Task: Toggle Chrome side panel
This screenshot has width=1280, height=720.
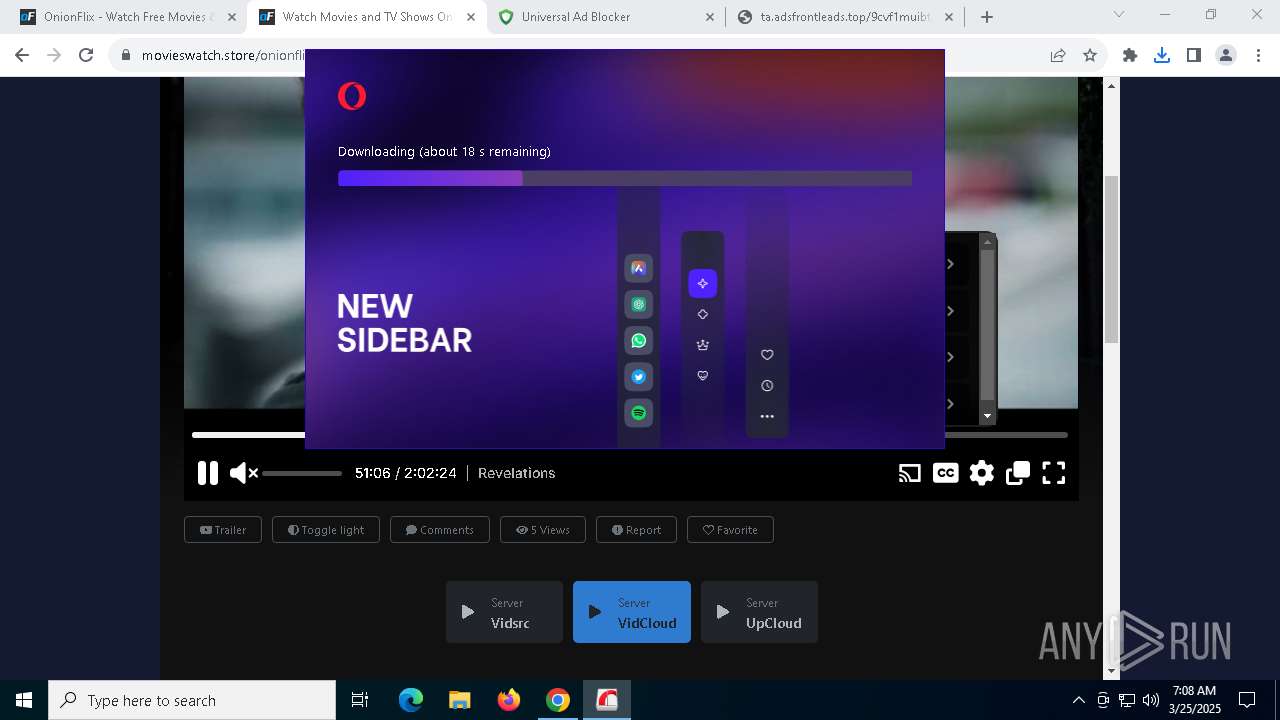Action: click(1194, 56)
